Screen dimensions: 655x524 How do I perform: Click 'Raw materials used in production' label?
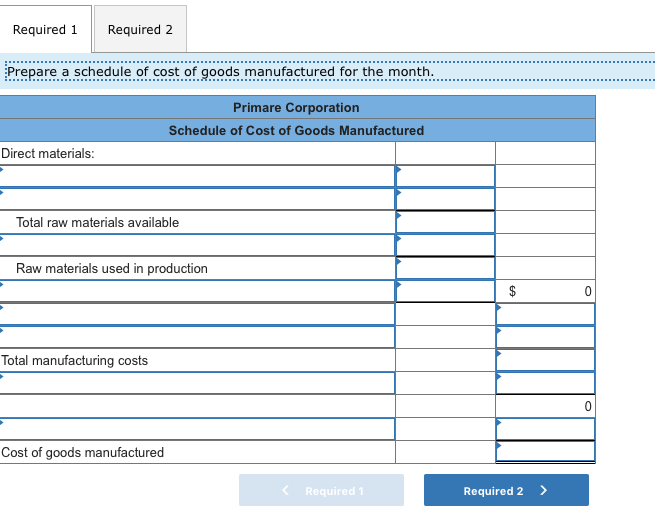[112, 268]
